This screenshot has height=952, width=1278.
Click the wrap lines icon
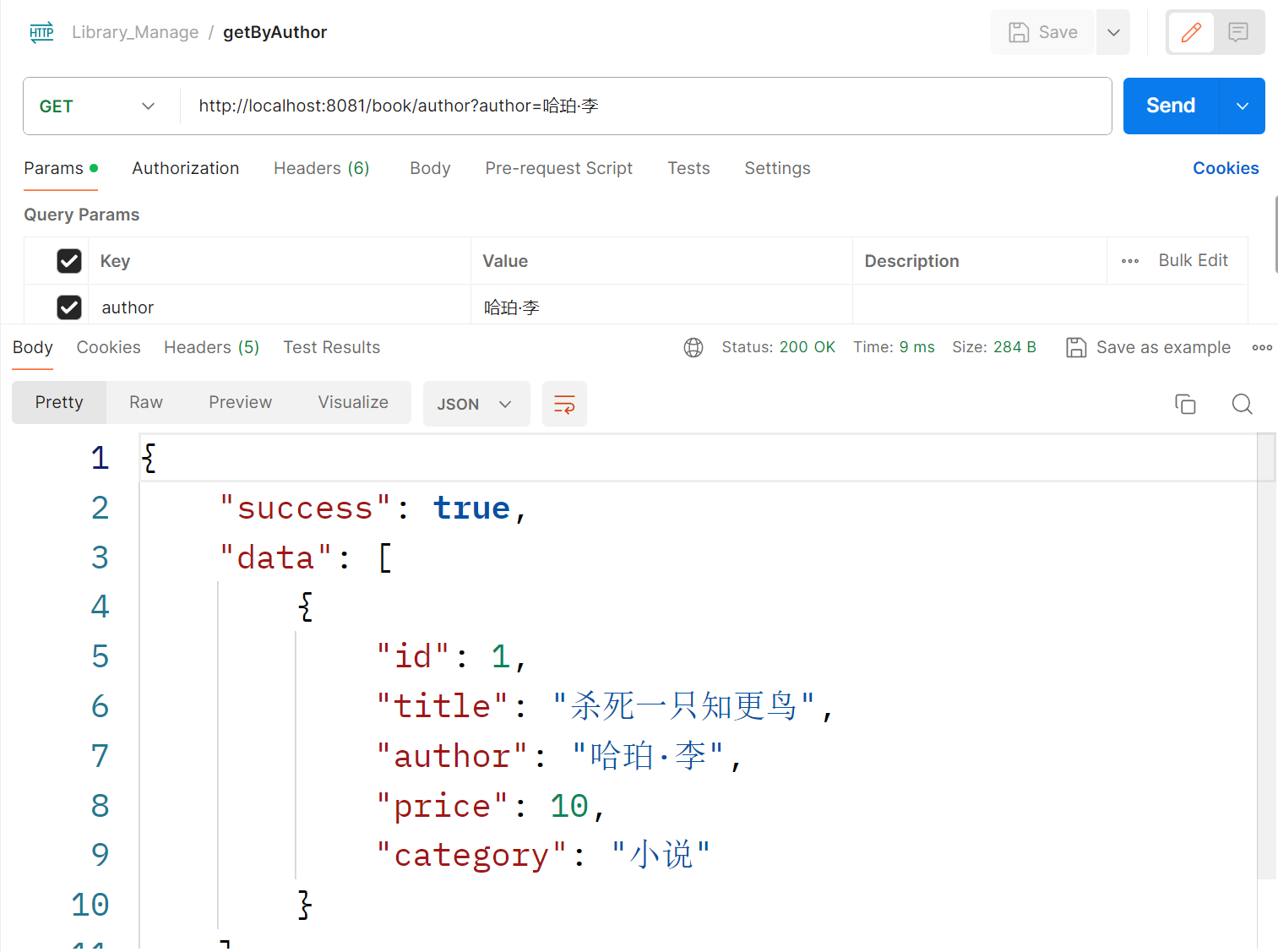click(564, 404)
